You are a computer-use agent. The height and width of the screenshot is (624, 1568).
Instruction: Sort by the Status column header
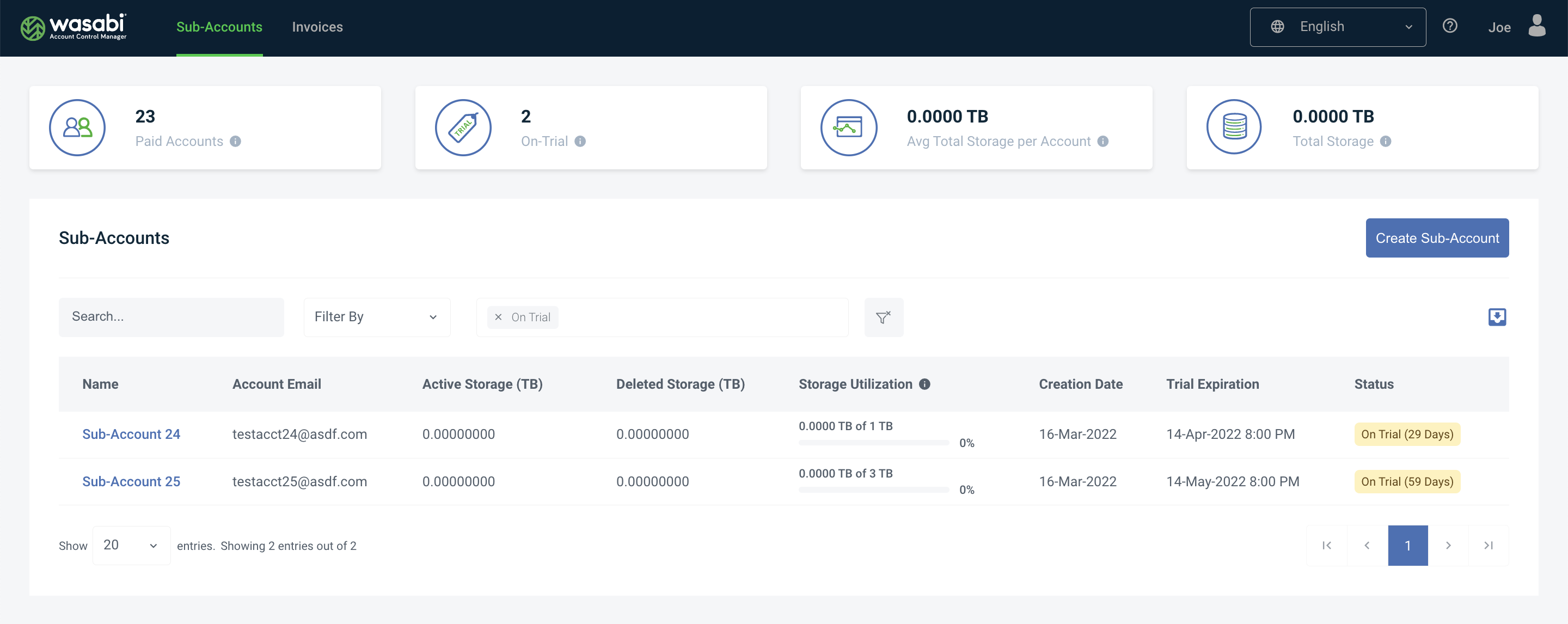(1374, 384)
